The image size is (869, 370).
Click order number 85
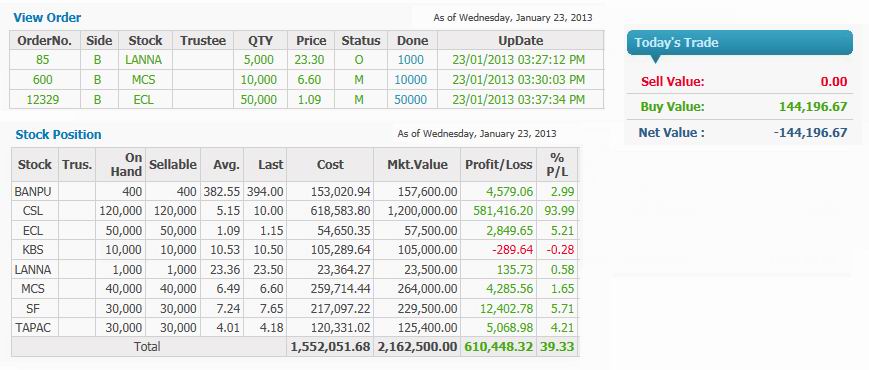(x=42, y=60)
